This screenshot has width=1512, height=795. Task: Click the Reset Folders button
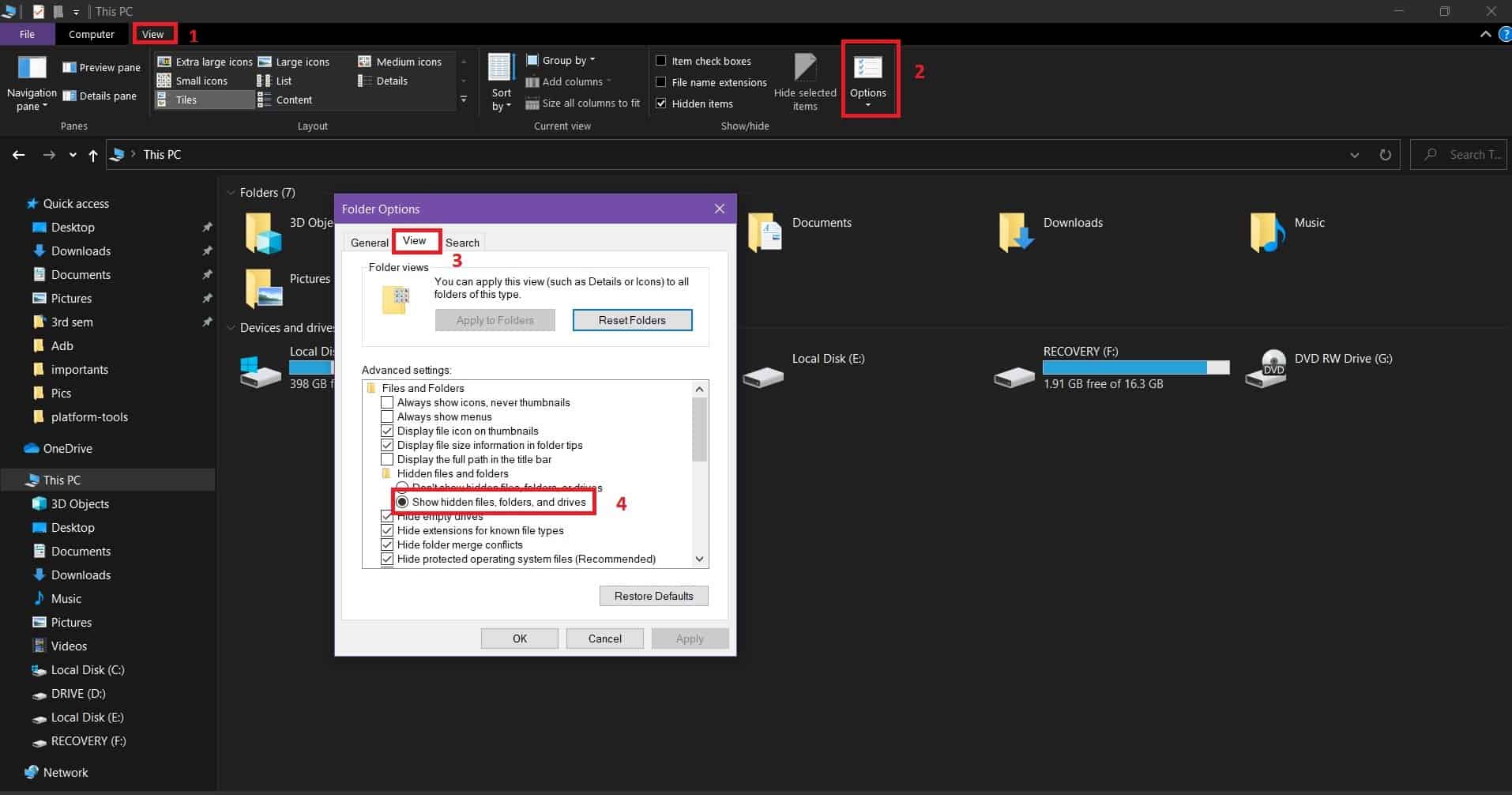pyautogui.click(x=632, y=319)
